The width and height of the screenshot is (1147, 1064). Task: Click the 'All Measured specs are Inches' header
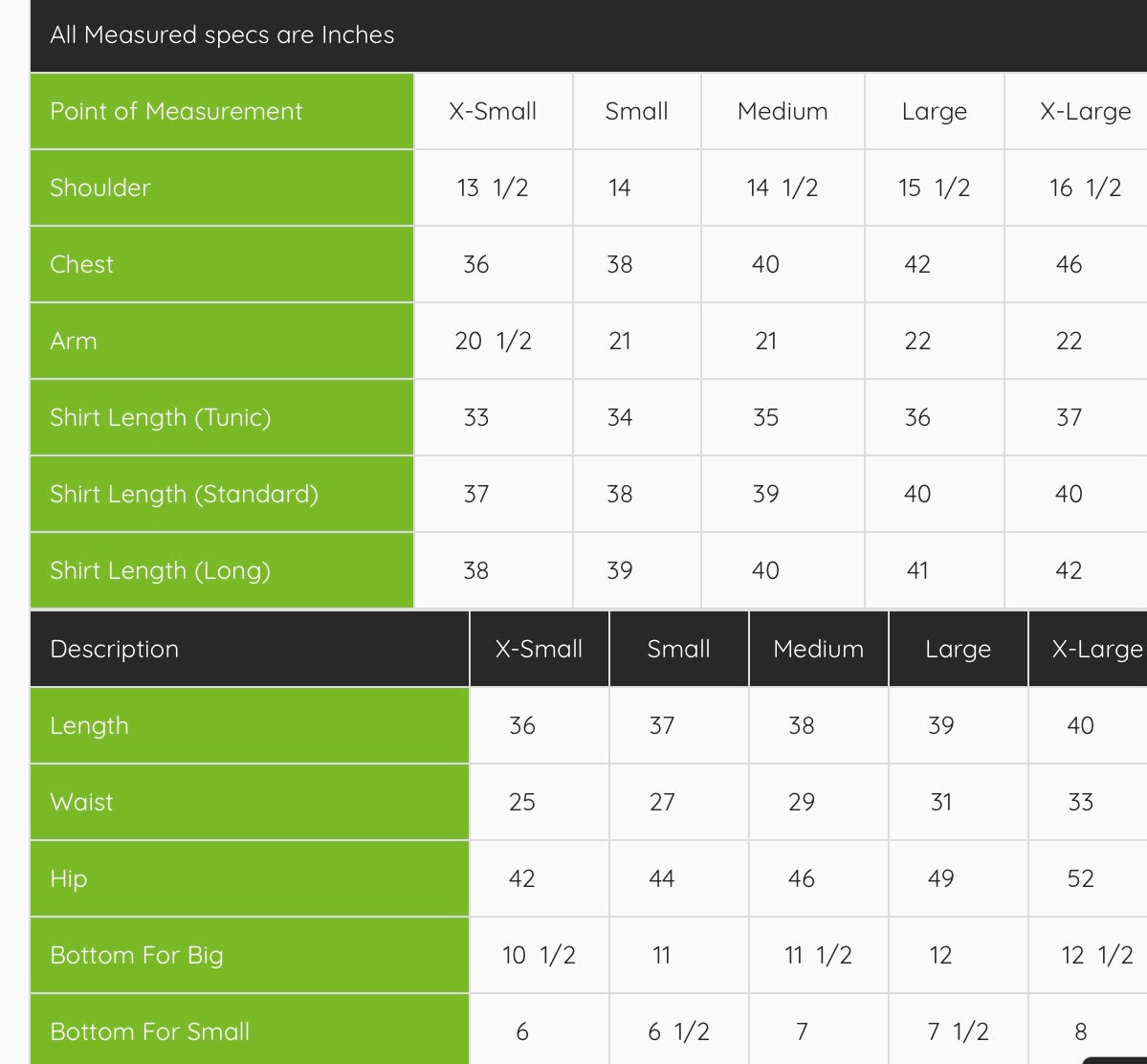point(222,35)
